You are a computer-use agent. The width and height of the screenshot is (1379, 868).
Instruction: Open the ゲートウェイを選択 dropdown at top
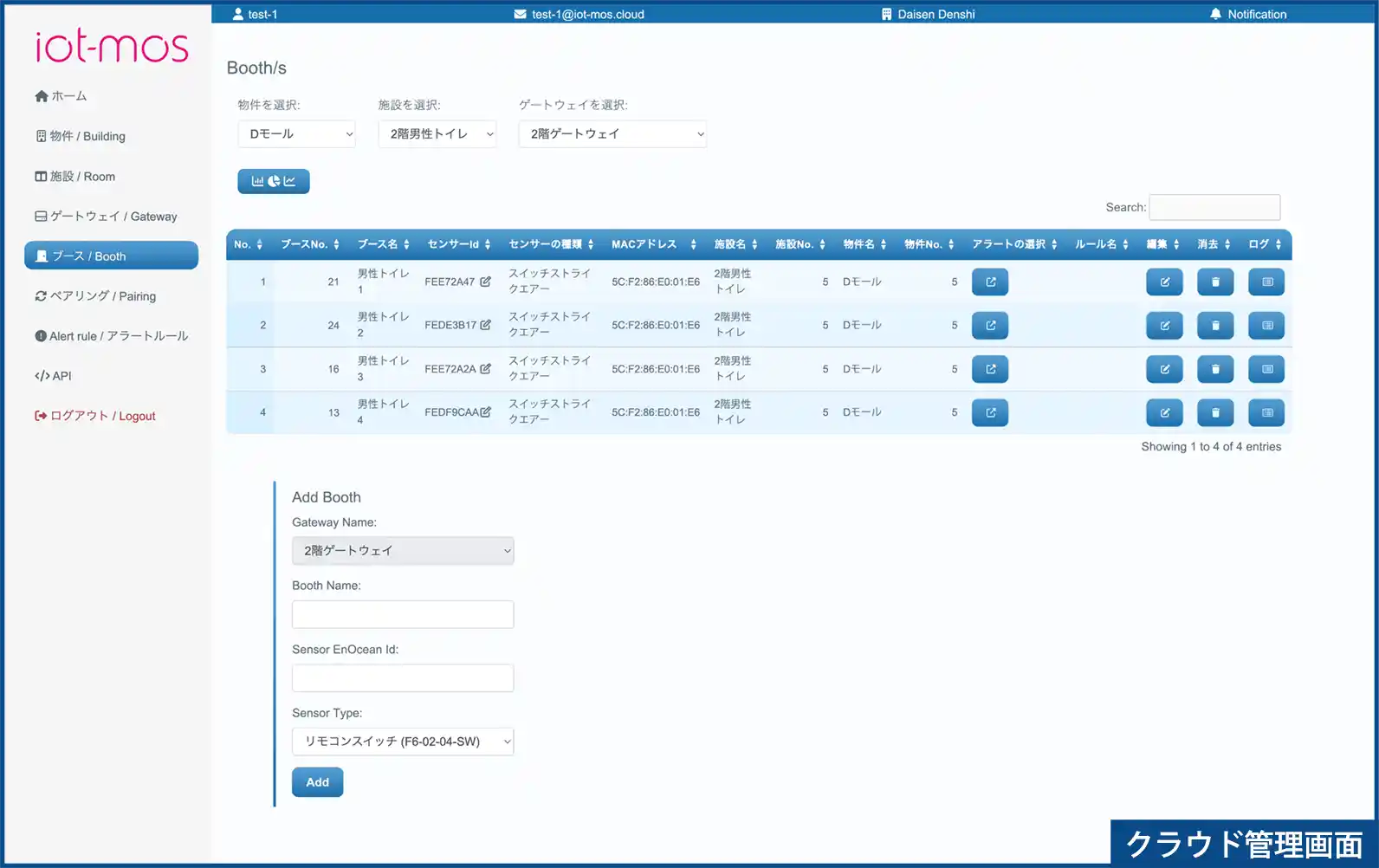612,133
